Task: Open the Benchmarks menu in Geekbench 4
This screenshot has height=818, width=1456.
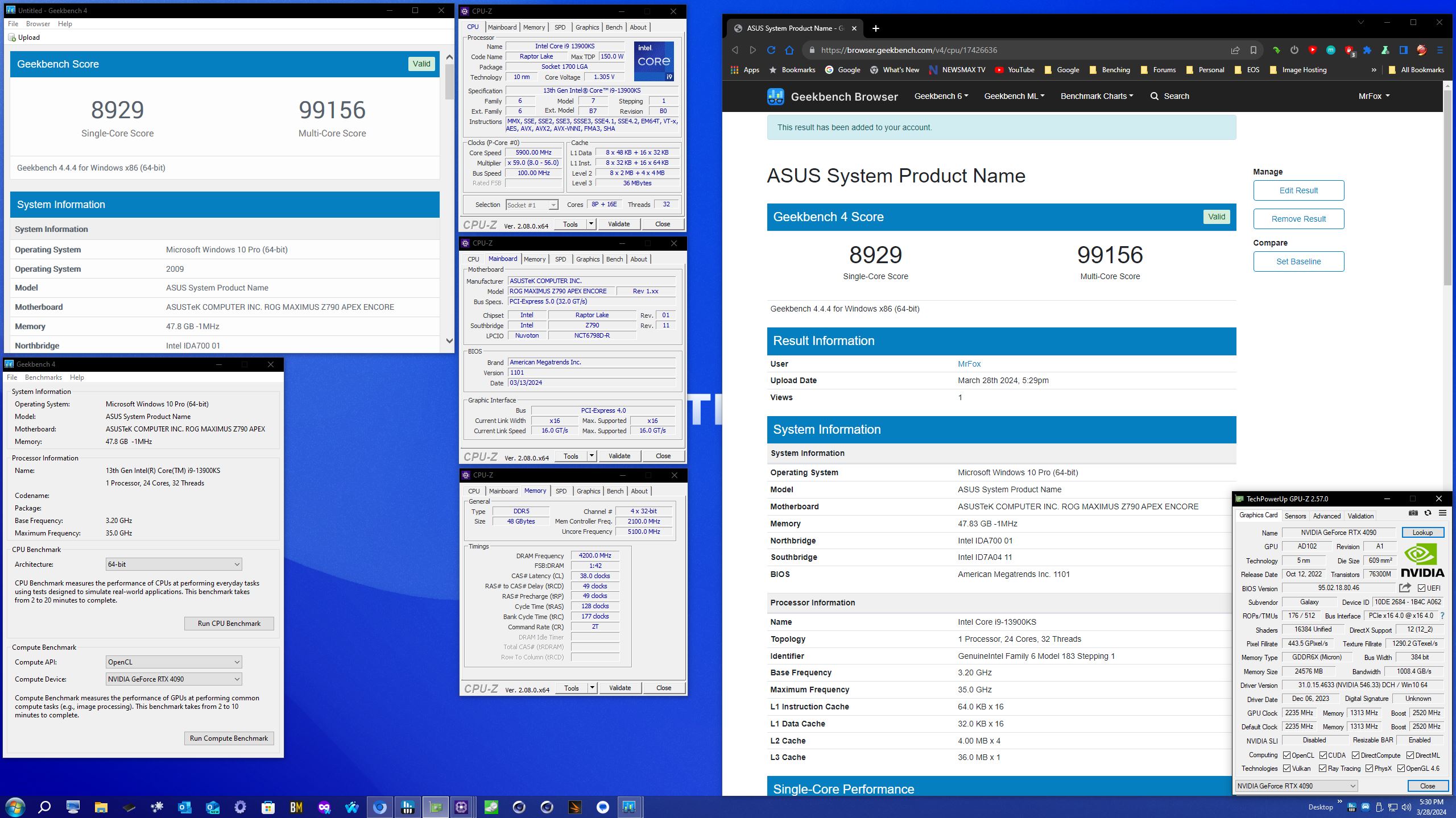Action: pos(43,377)
